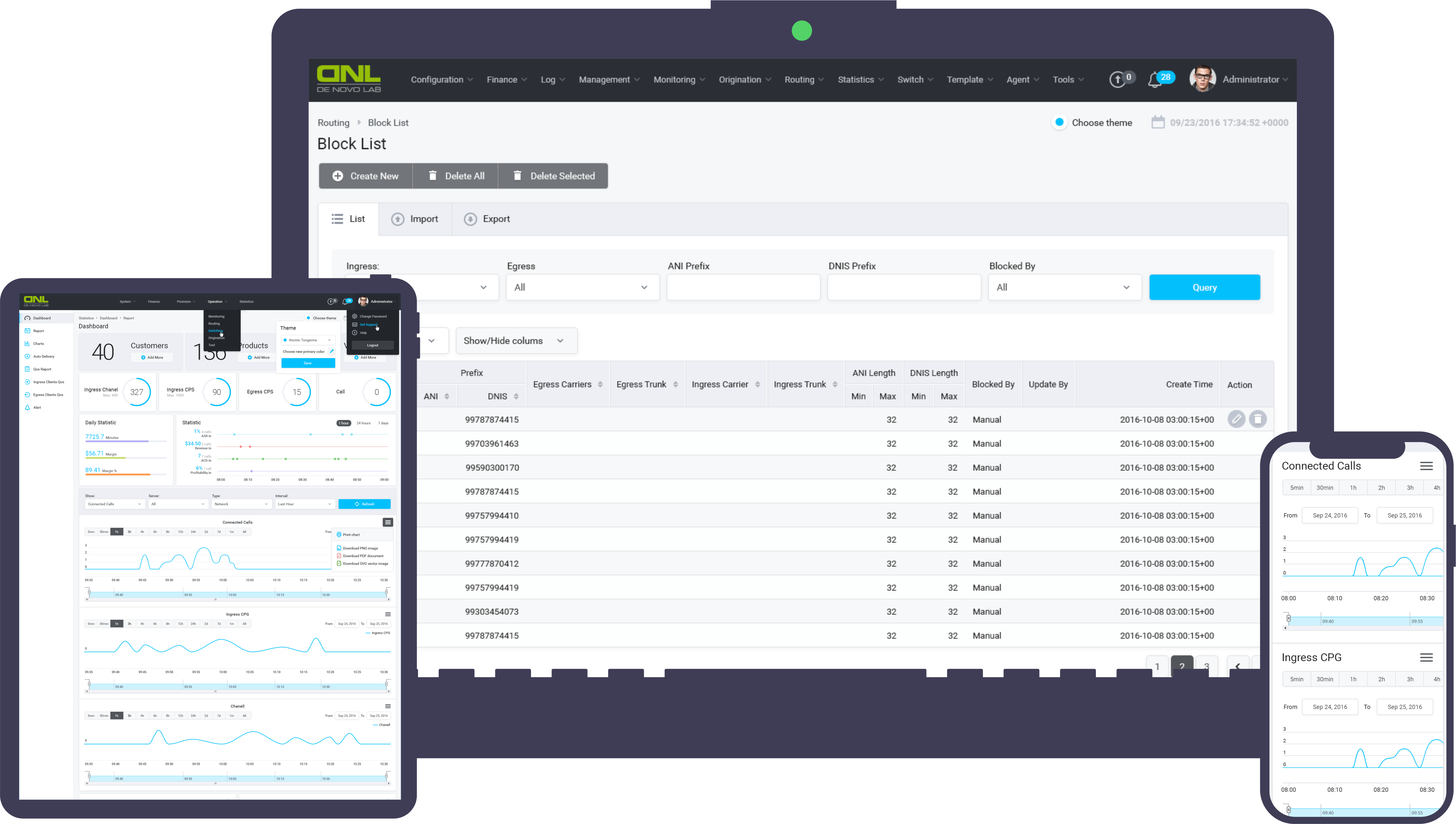
Task: Open the Blocked By filter dropdown
Action: pyautogui.click(x=1064, y=287)
